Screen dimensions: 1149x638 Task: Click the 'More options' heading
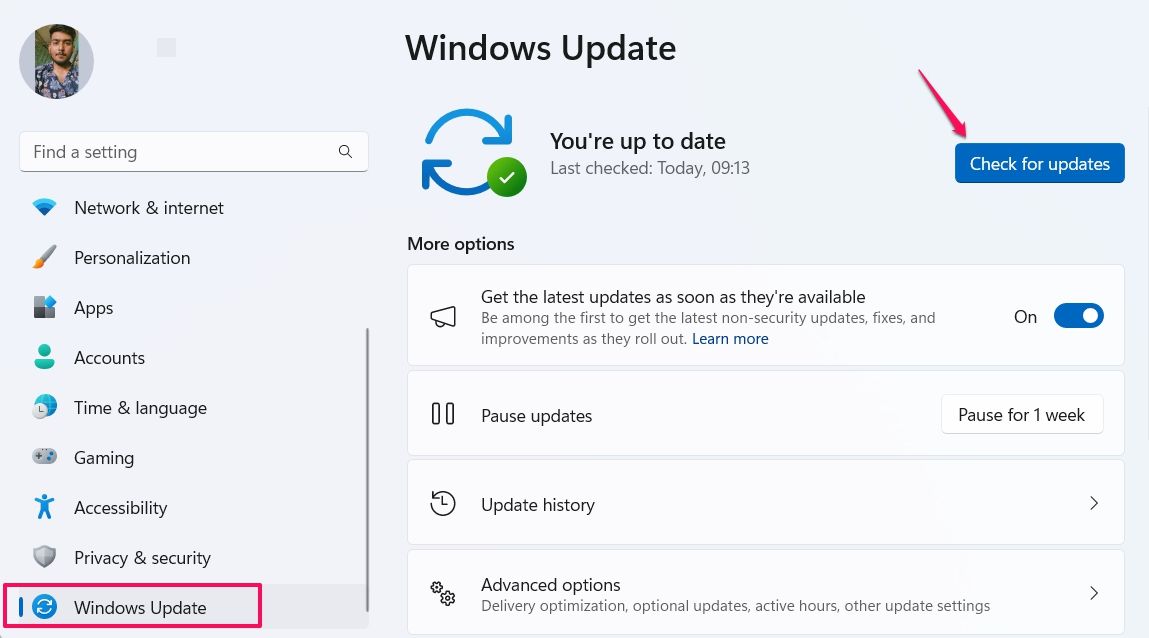(461, 244)
